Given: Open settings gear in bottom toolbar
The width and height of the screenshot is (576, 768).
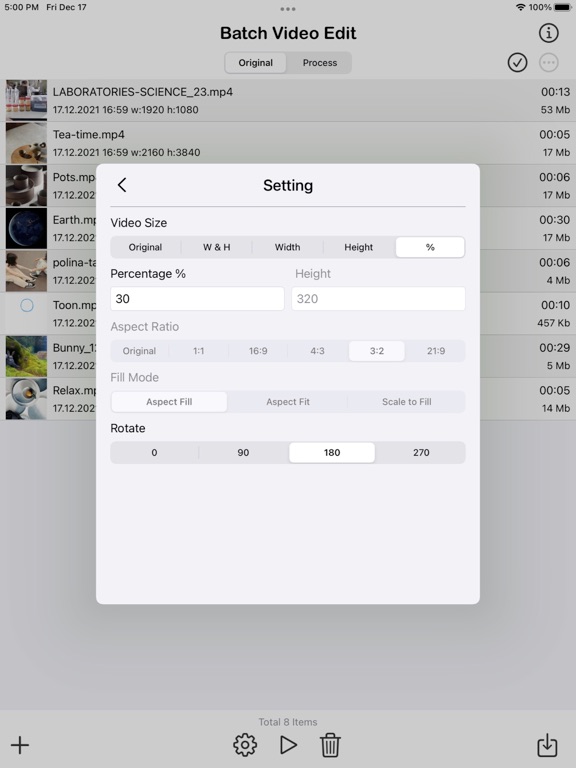Looking at the screenshot, I should point(245,745).
